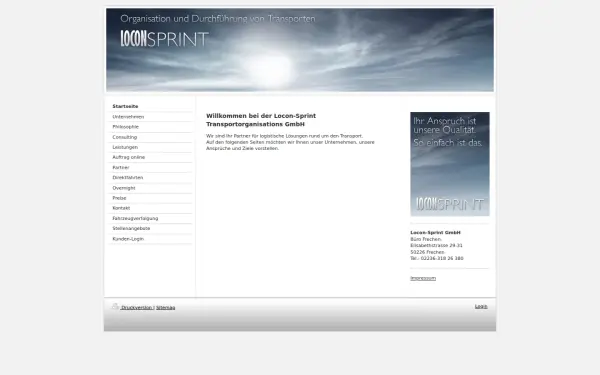Click the LoconSprint quality banner image
The height and width of the screenshot is (375, 600).
450,164
